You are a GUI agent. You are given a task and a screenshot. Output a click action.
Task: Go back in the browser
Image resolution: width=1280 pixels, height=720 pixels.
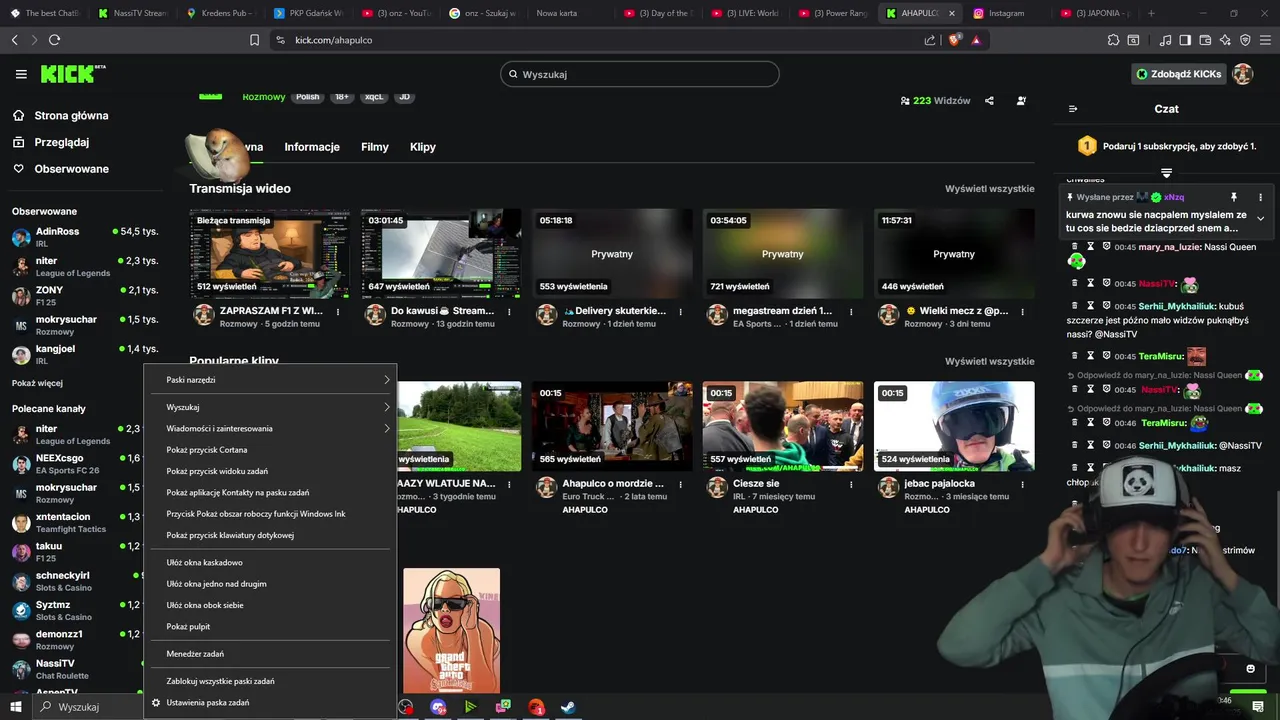pyautogui.click(x=14, y=40)
